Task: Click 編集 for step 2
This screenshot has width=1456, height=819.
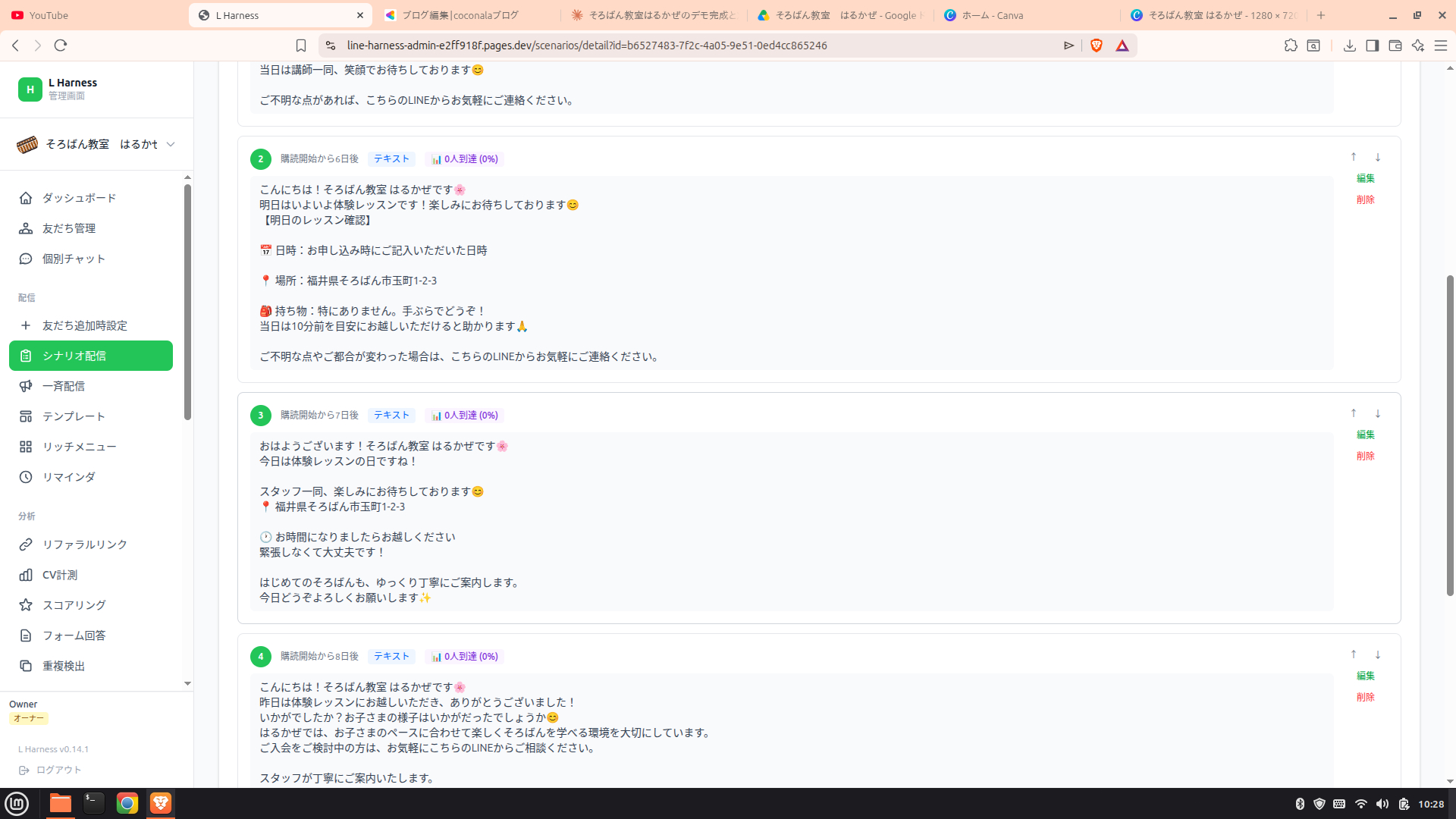Action: pos(1366,178)
